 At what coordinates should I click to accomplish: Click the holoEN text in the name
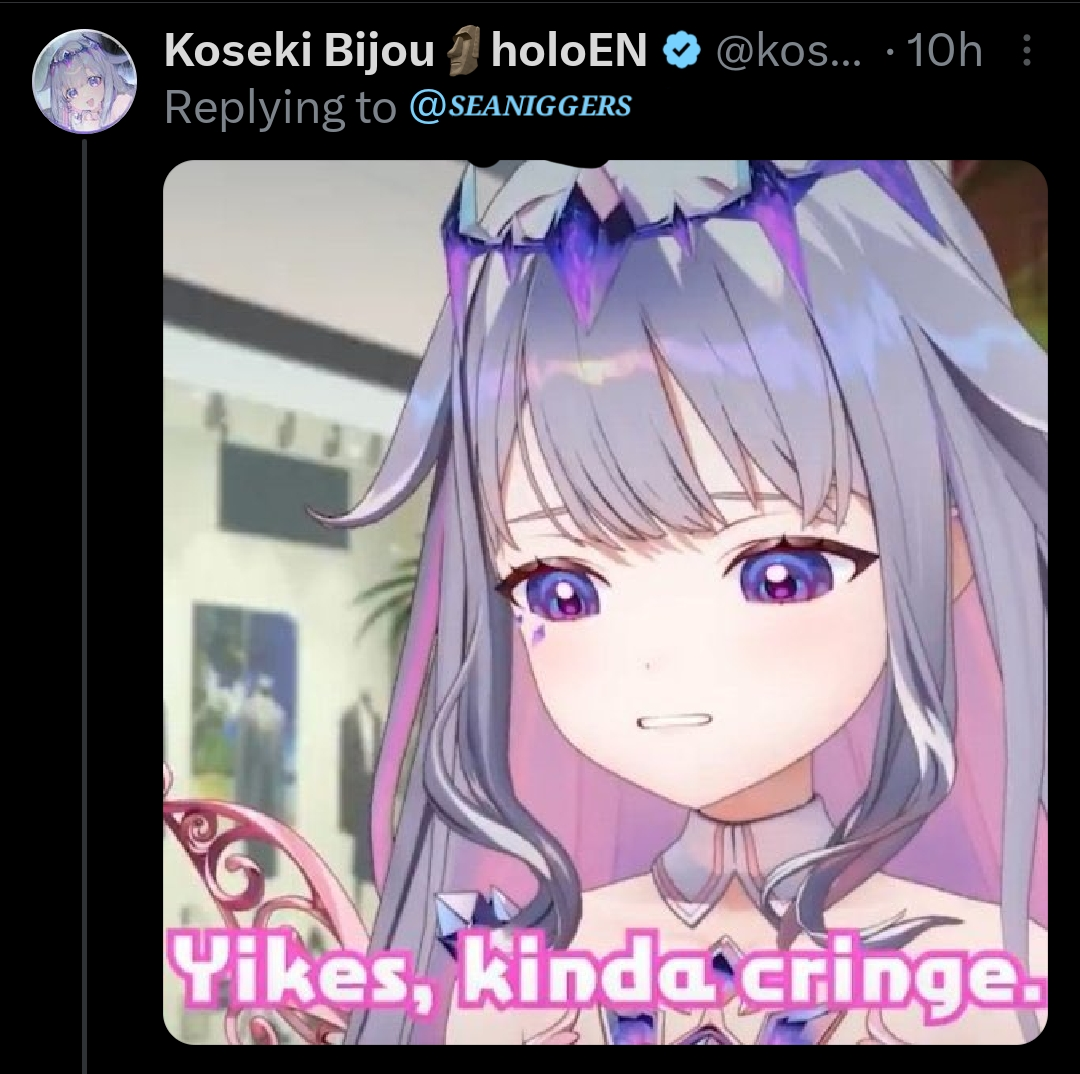coord(569,51)
